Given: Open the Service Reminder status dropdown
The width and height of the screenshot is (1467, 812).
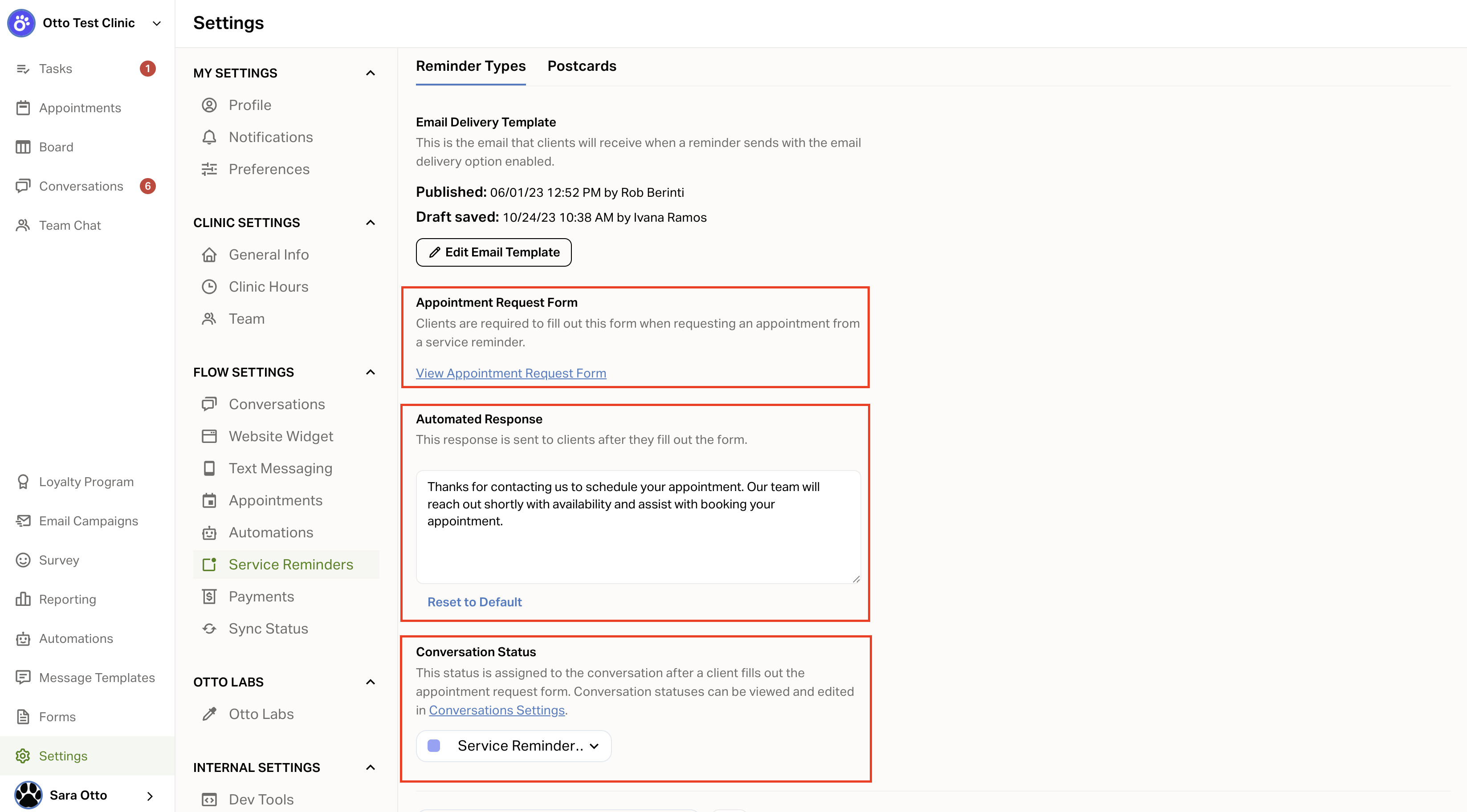Looking at the screenshot, I should pyautogui.click(x=513, y=746).
